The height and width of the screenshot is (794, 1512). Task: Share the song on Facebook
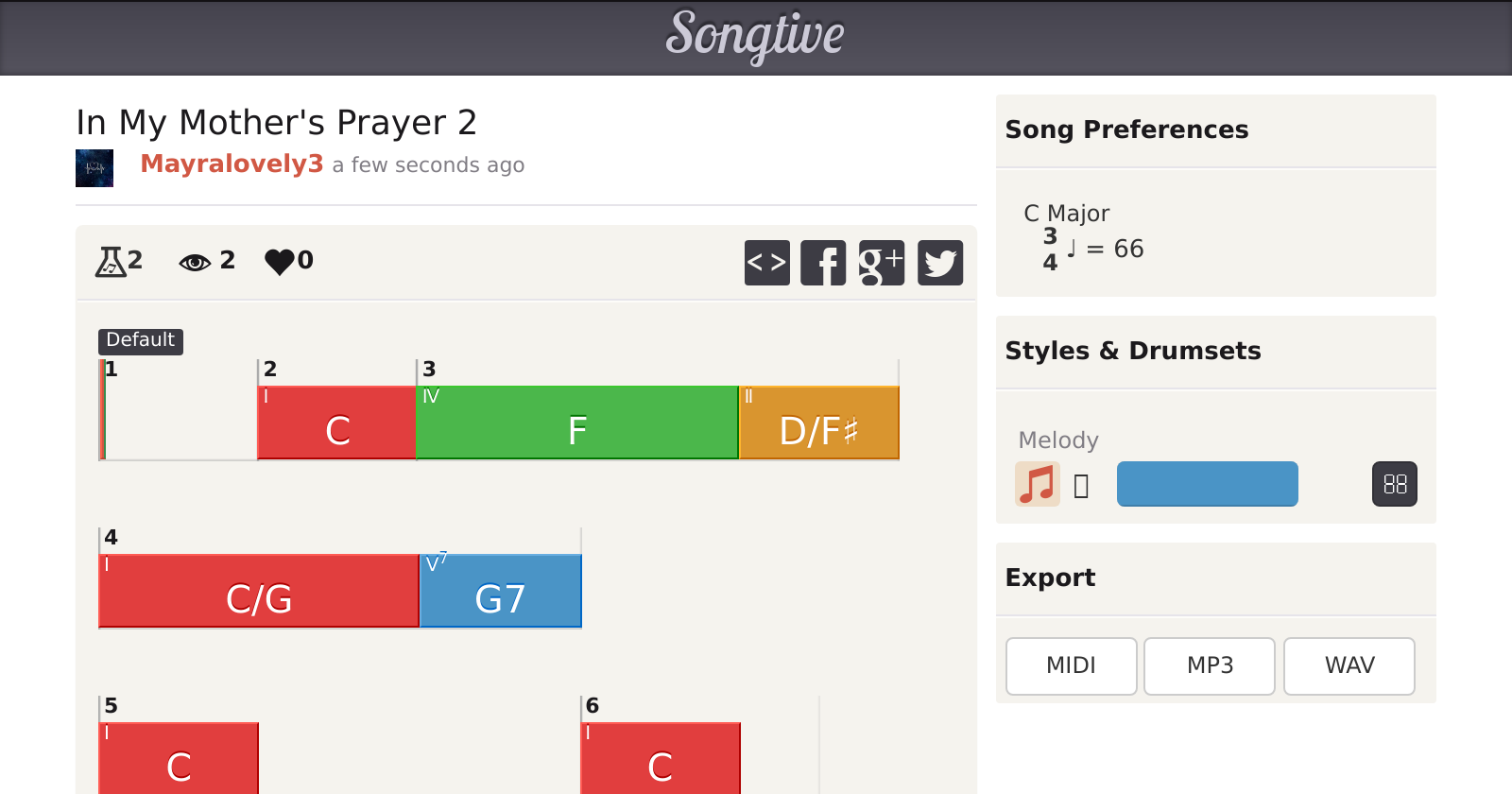pyautogui.click(x=823, y=263)
